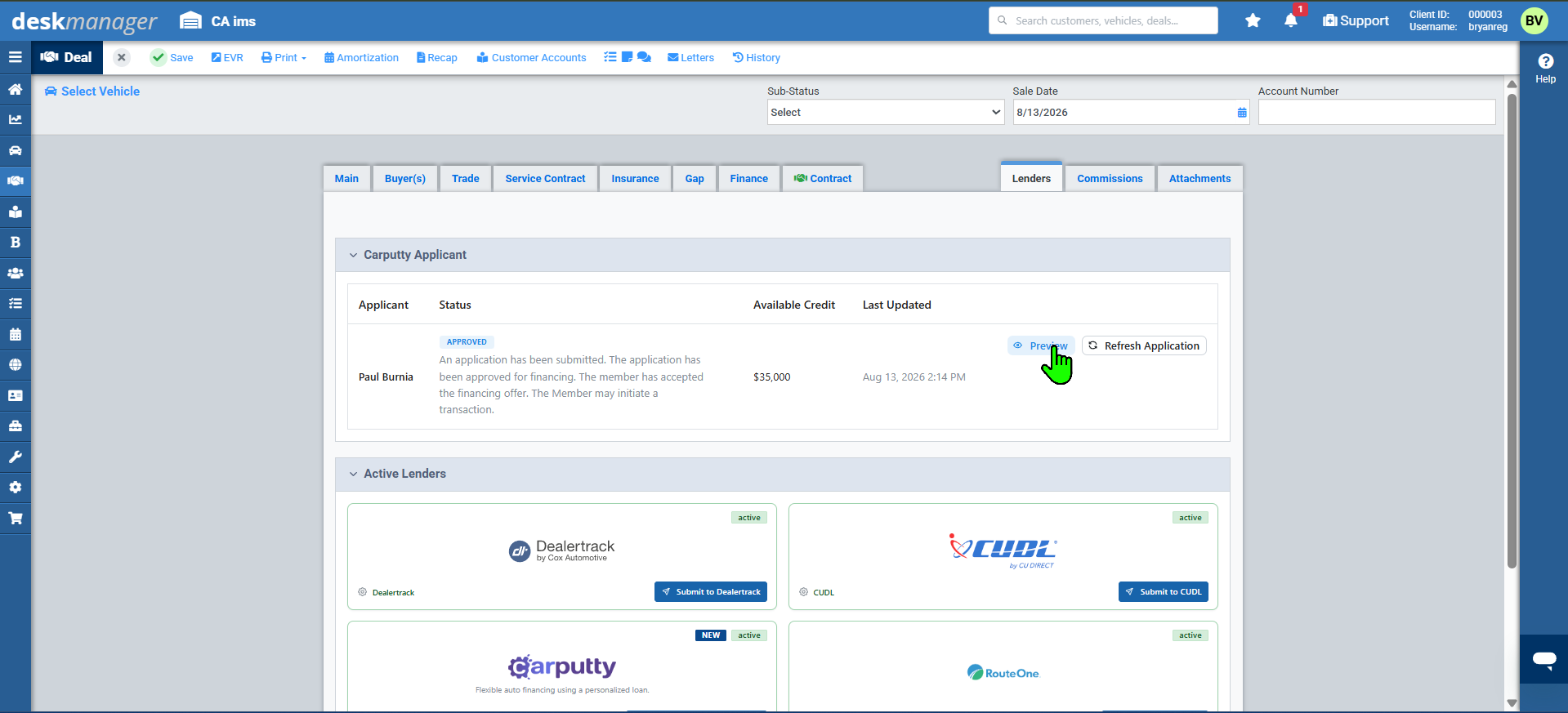Close the Deal tab with X button

121,57
